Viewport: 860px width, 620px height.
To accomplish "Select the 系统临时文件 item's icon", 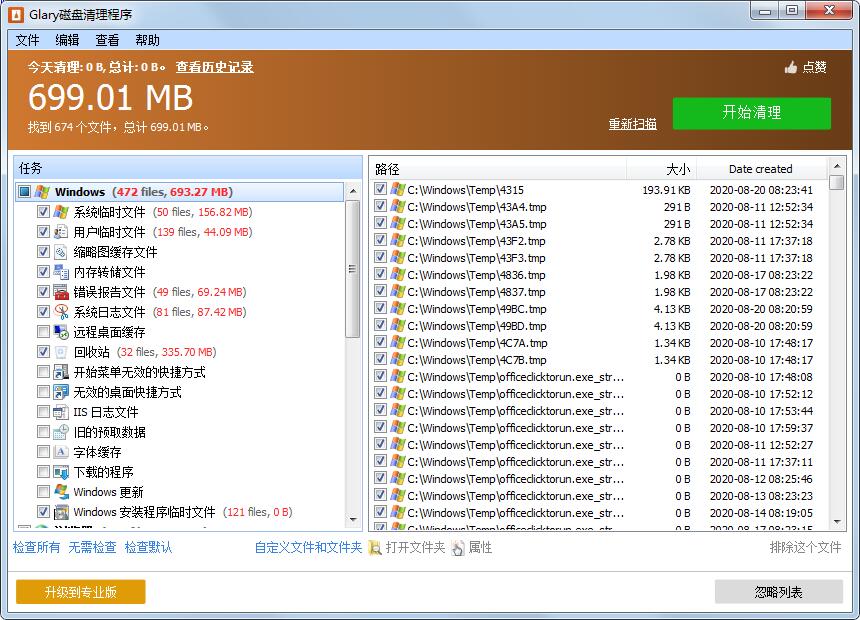I will pos(59,211).
